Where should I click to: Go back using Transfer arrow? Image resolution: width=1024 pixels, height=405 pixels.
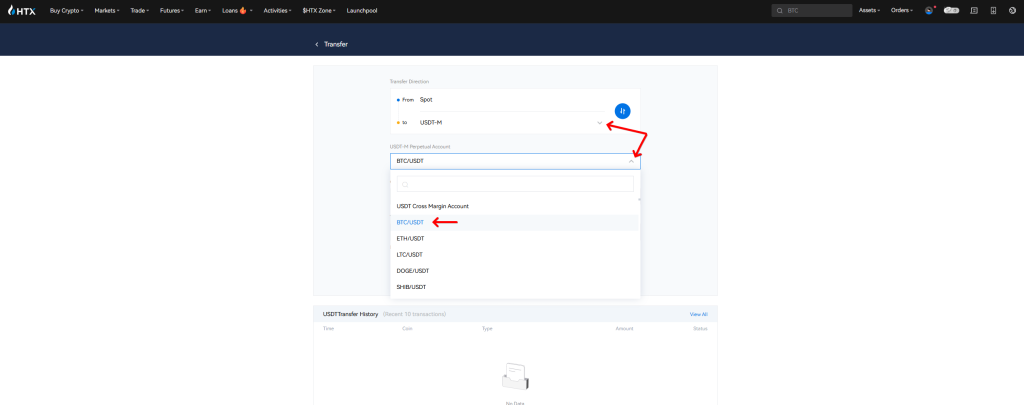(x=317, y=44)
